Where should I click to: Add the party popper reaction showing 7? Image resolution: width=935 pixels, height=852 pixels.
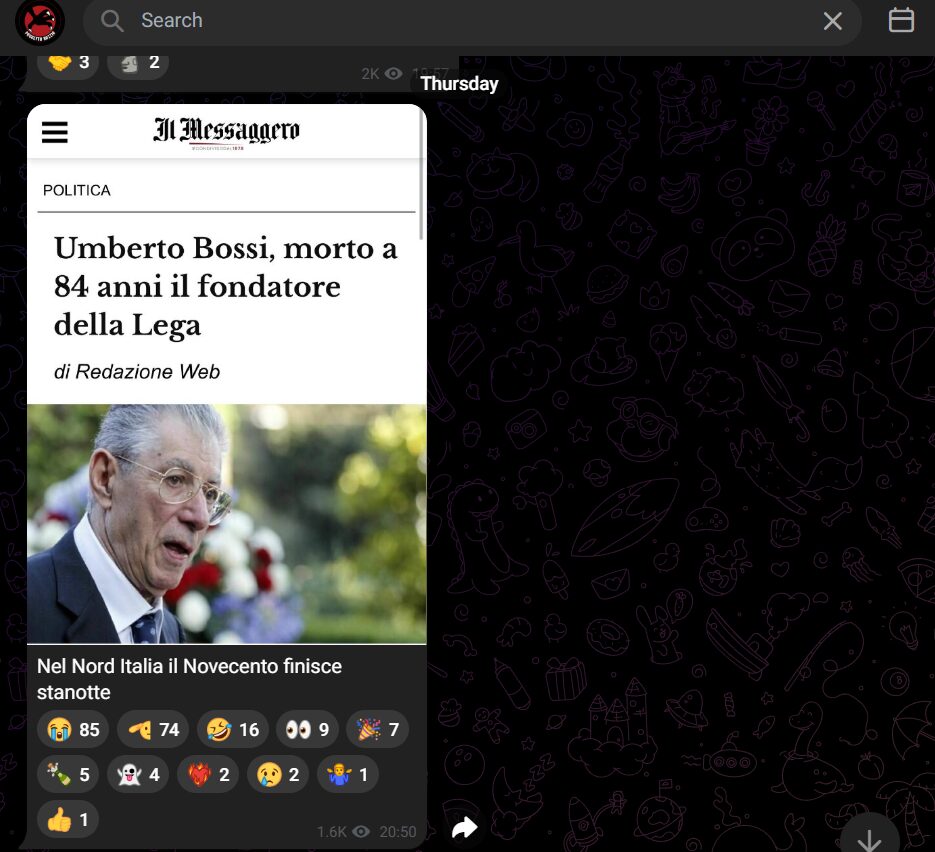point(377,730)
